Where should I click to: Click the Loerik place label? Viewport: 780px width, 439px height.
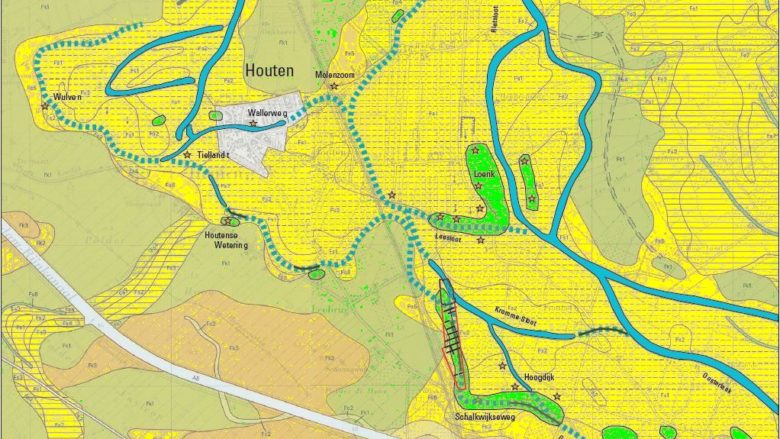click(x=485, y=173)
